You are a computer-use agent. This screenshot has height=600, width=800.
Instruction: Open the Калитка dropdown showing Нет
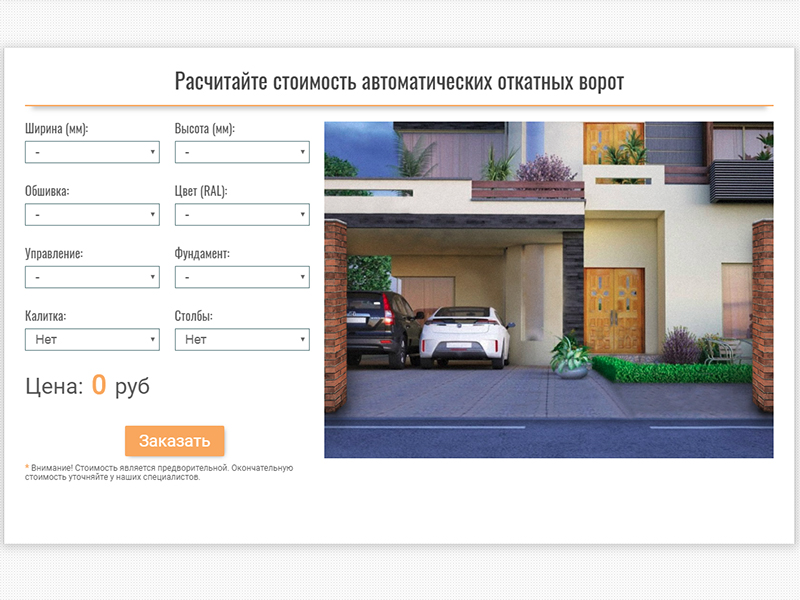pos(92,340)
